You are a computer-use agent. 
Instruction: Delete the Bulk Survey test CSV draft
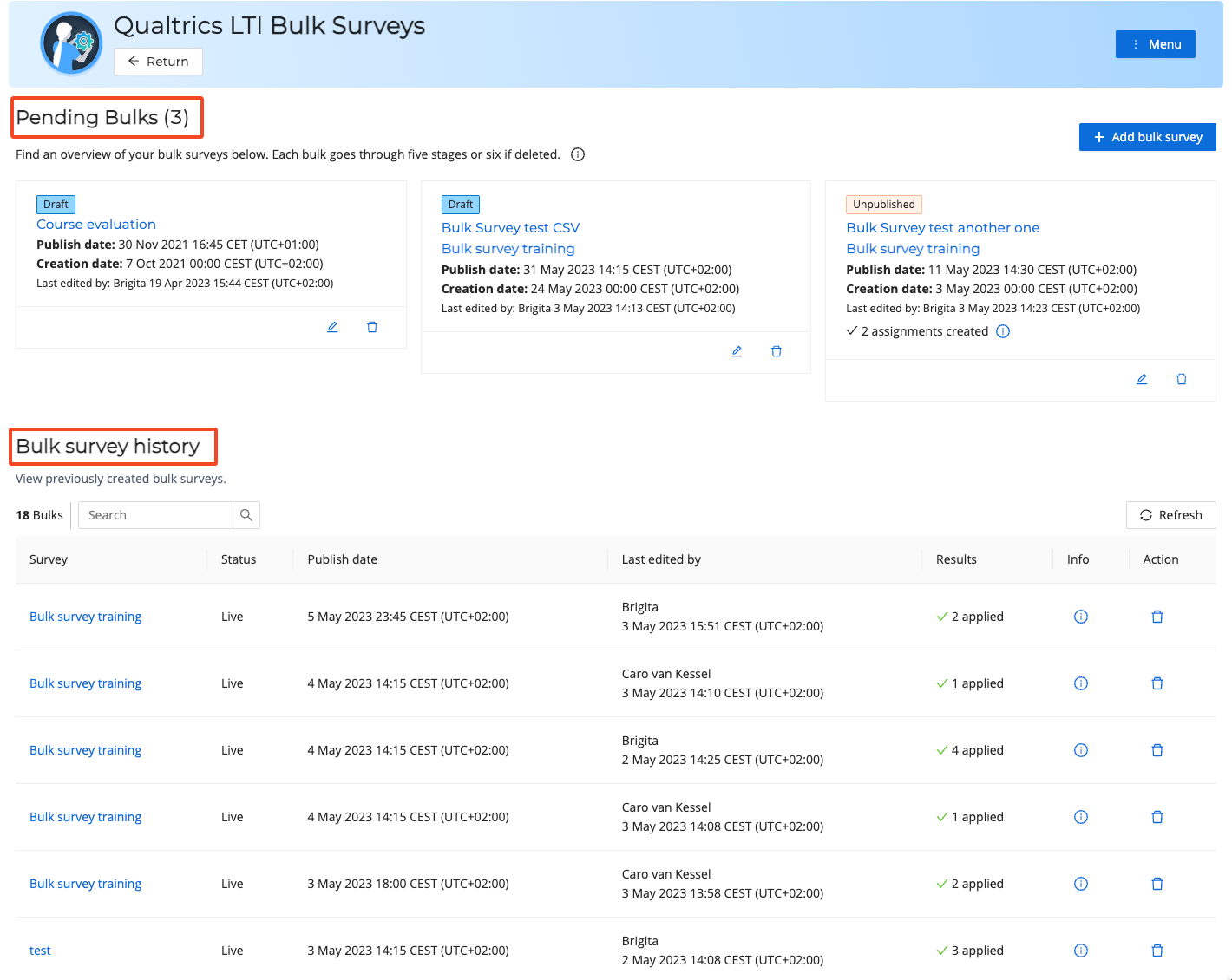pyautogui.click(x=777, y=351)
